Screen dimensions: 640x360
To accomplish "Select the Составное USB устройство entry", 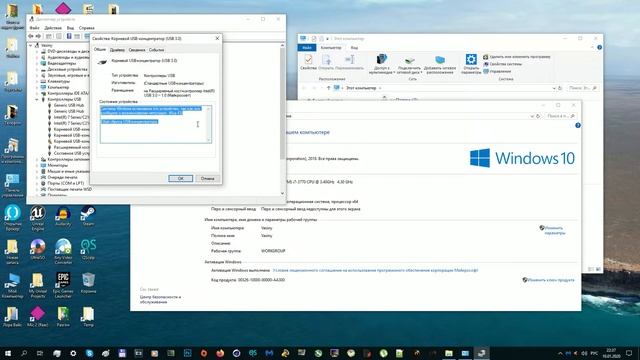I will tap(71, 153).
